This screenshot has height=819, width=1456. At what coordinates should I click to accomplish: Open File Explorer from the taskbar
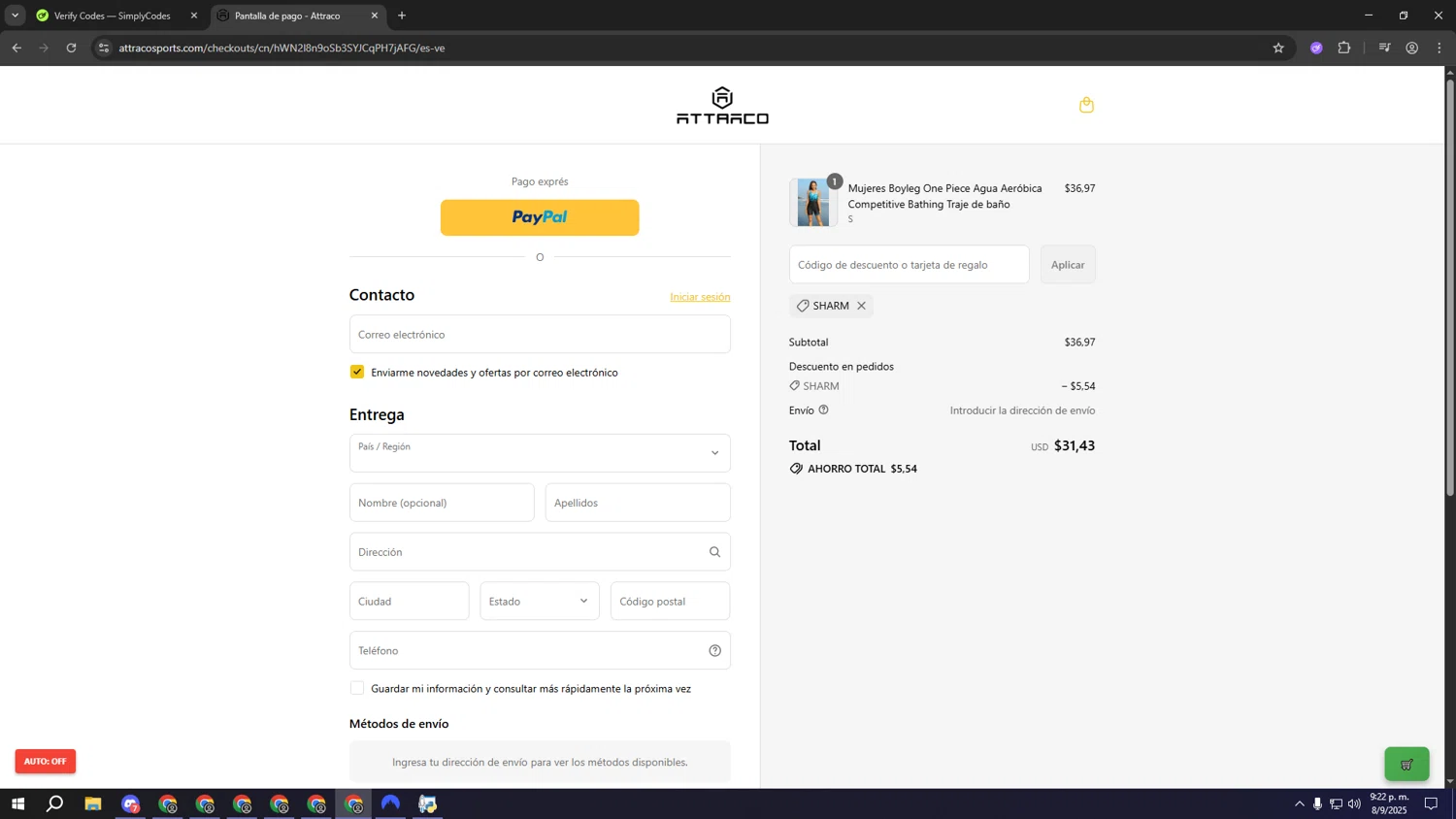93,803
